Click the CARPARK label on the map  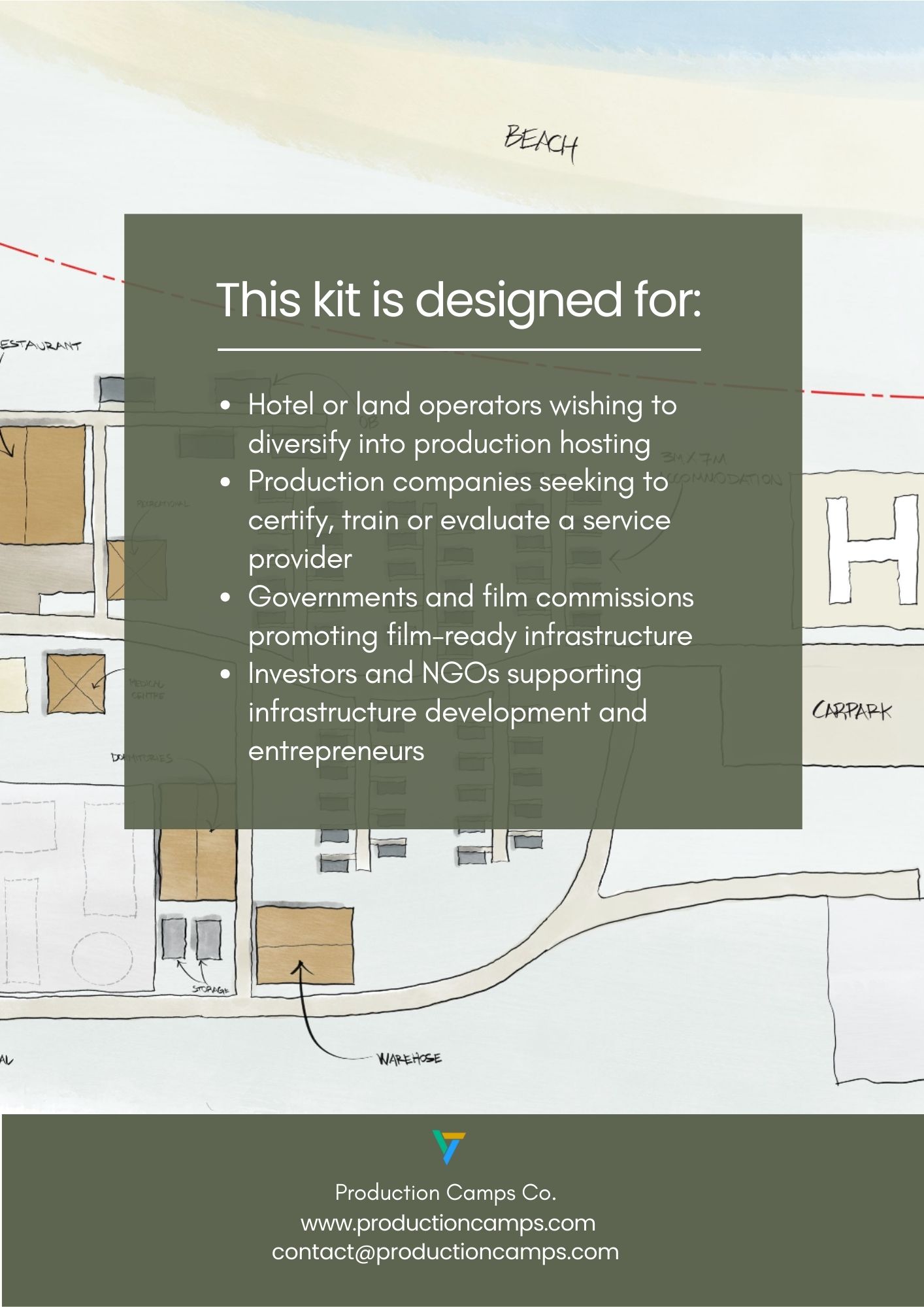tap(851, 710)
